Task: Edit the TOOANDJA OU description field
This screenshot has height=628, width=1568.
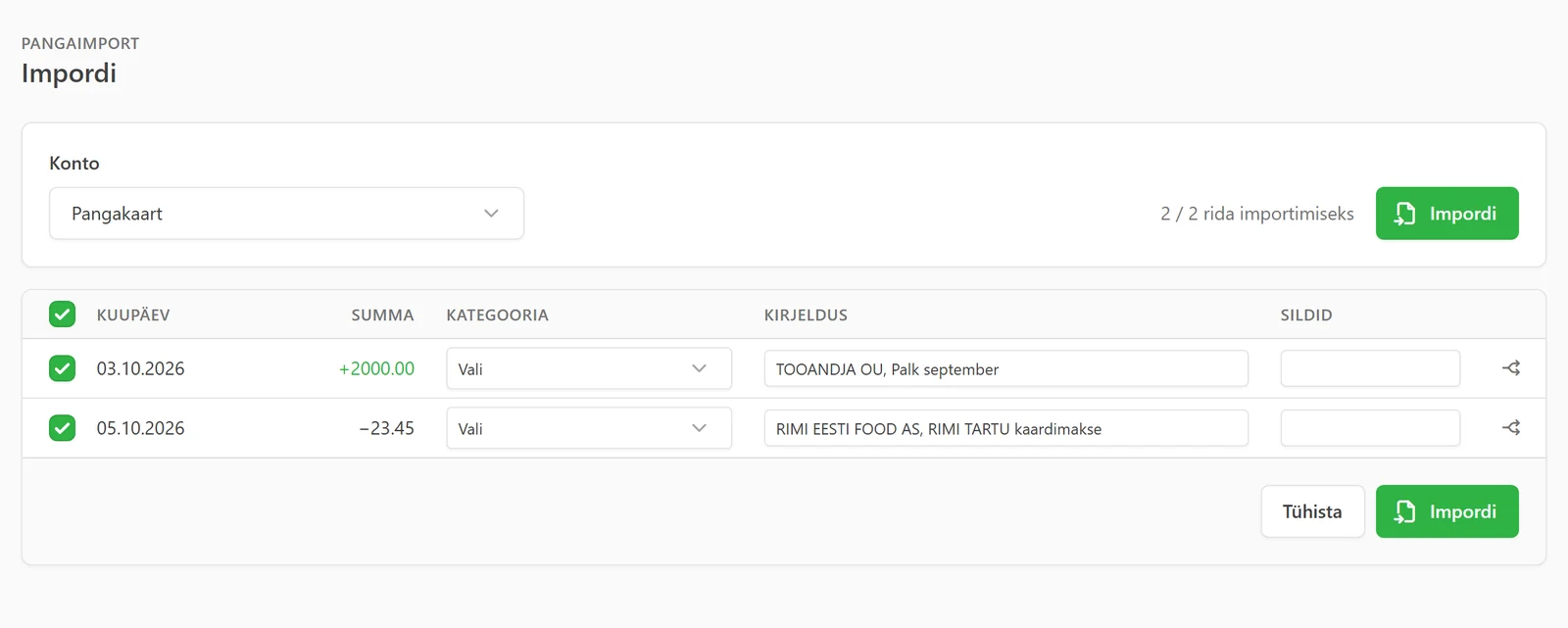Action: pyautogui.click(x=1006, y=368)
